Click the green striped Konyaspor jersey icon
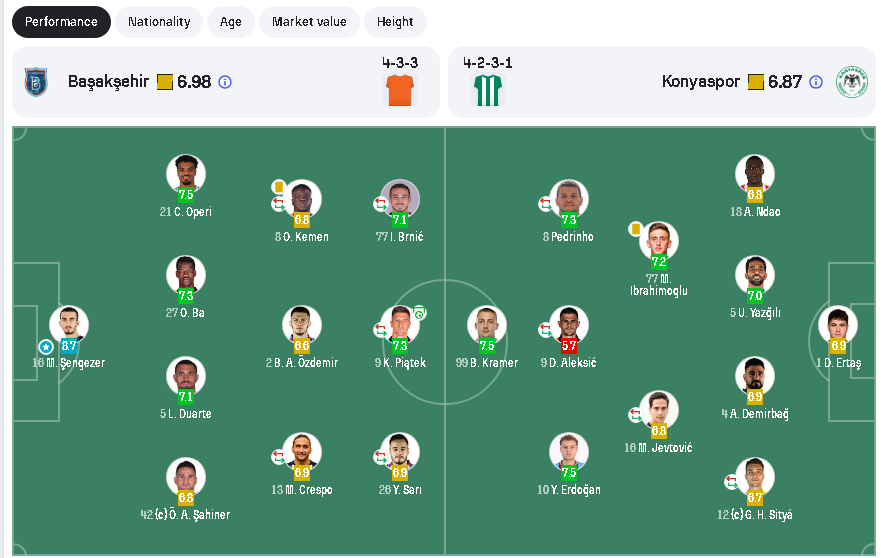 488,91
